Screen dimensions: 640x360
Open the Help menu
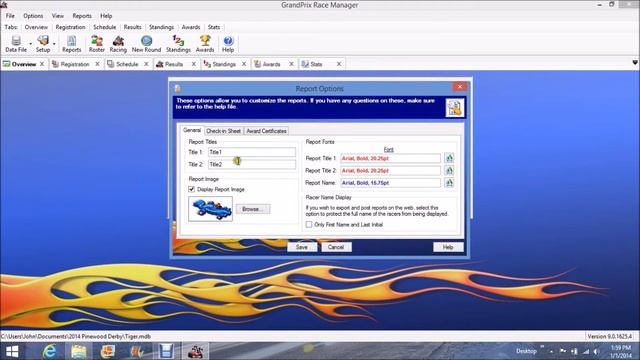(106, 16)
